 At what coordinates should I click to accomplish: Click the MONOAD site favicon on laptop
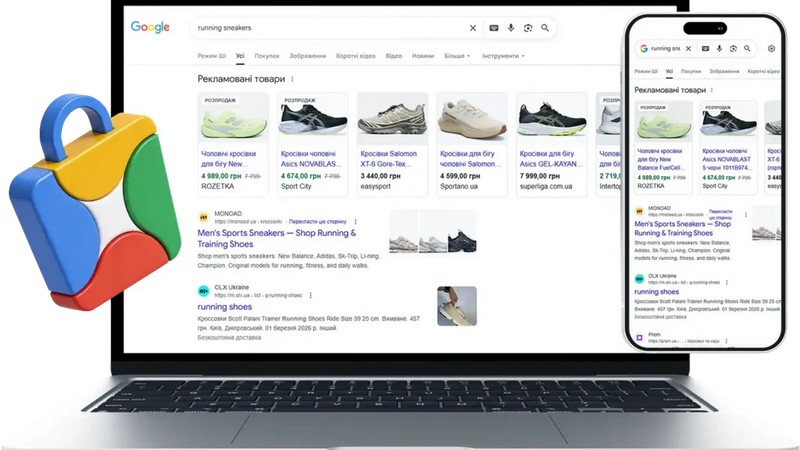[203, 217]
